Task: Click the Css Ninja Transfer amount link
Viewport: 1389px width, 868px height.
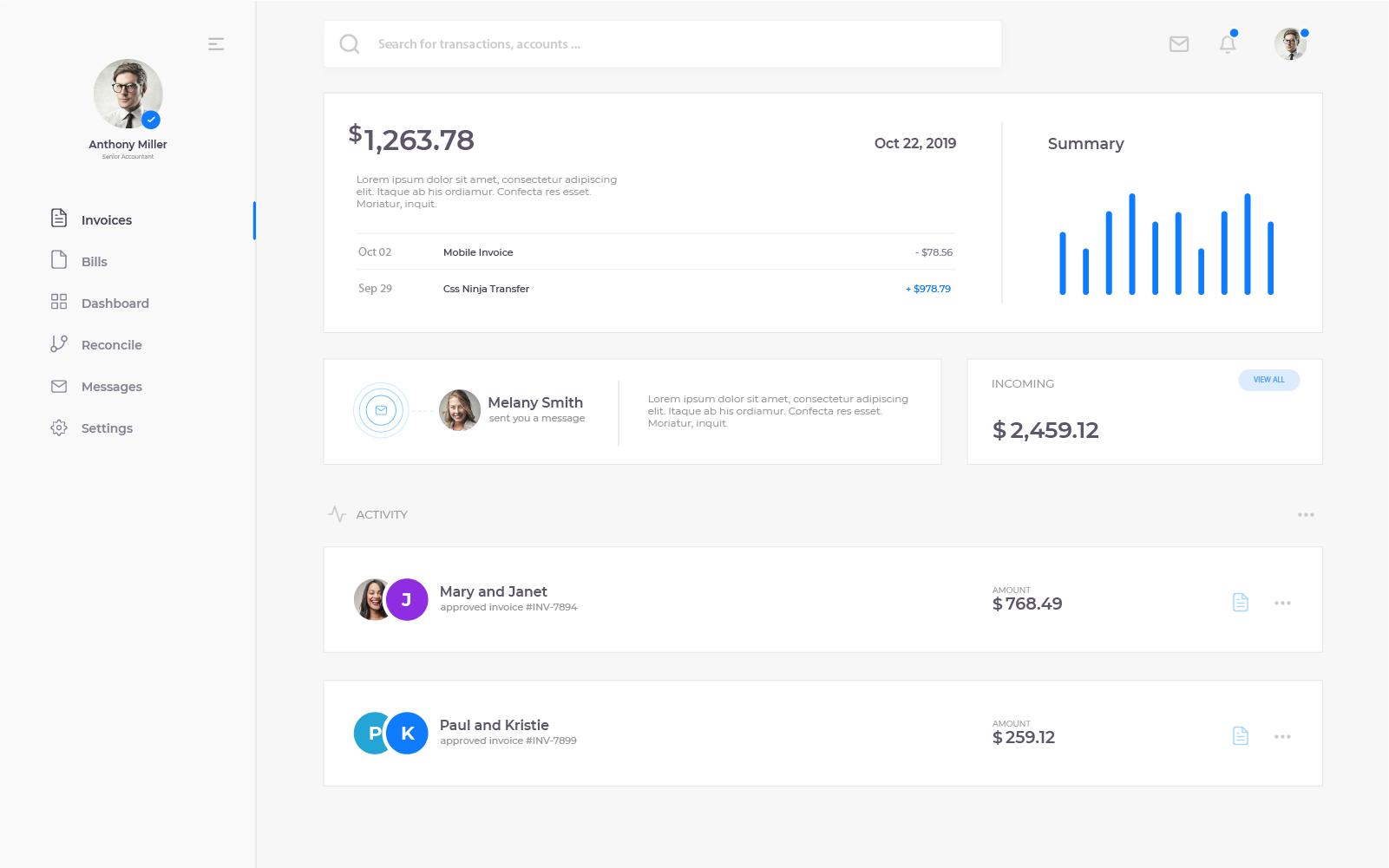Action: click(928, 289)
